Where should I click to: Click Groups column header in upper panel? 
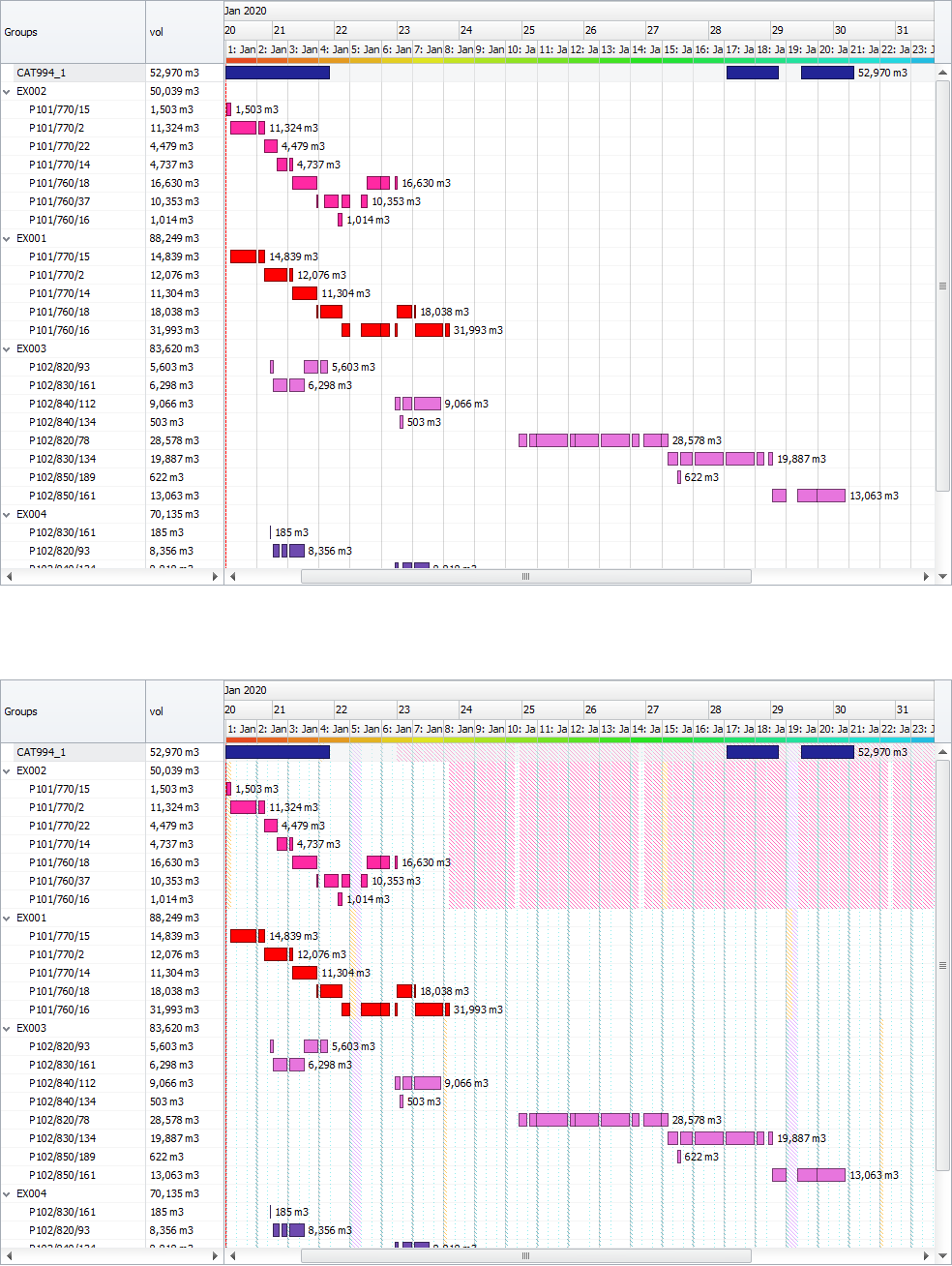73,32
